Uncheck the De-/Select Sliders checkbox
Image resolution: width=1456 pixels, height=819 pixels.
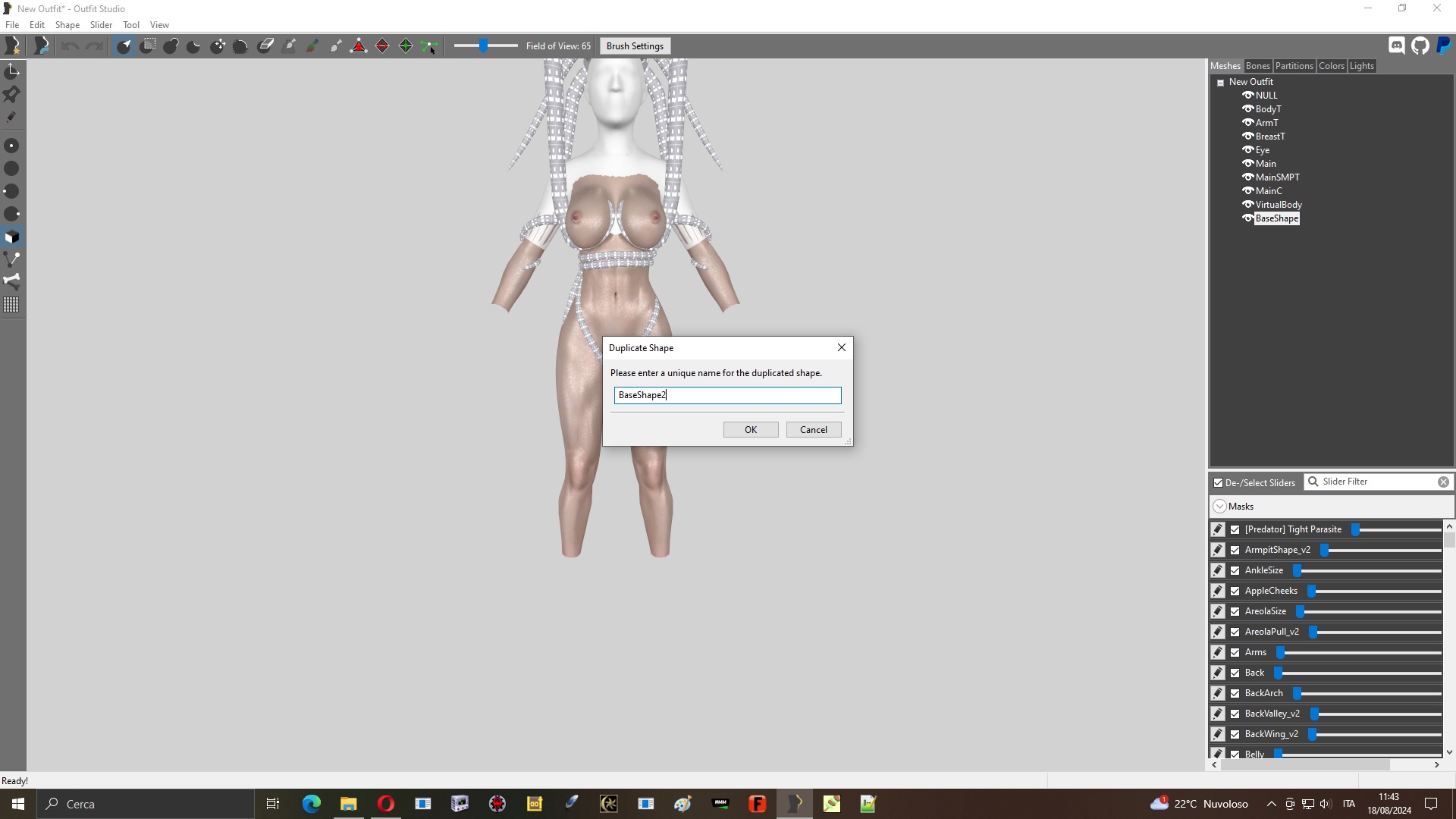point(1218,483)
